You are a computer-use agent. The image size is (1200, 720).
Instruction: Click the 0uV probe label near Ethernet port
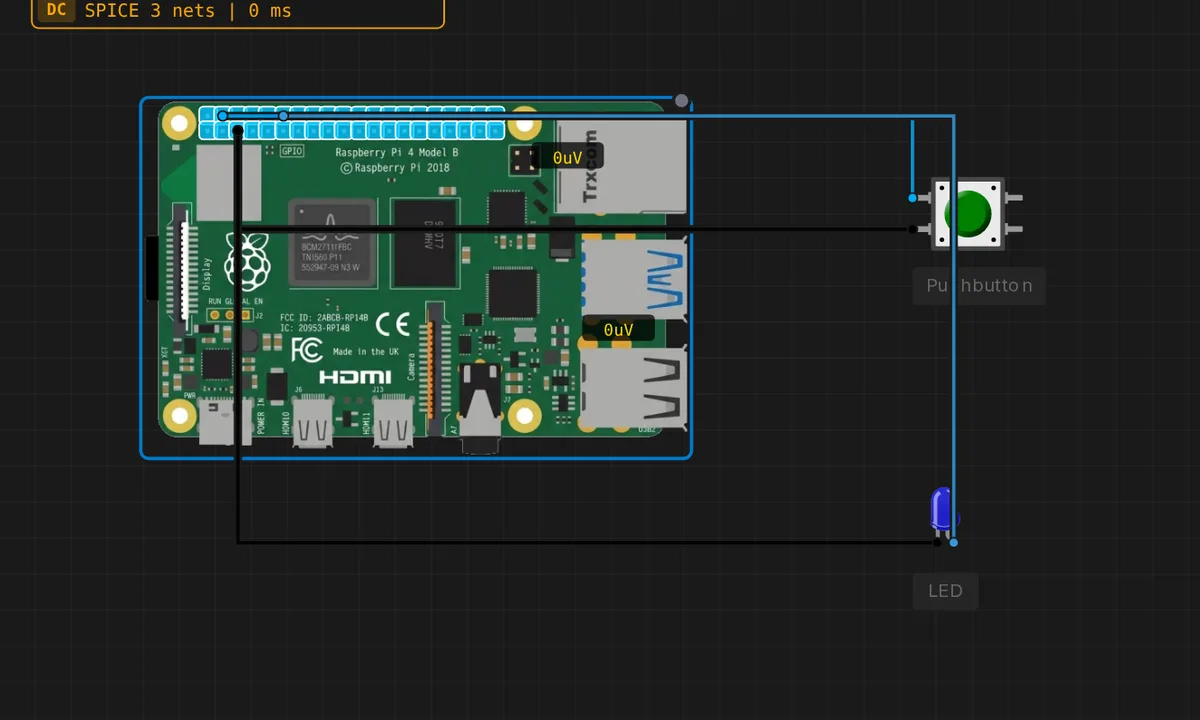(567, 158)
